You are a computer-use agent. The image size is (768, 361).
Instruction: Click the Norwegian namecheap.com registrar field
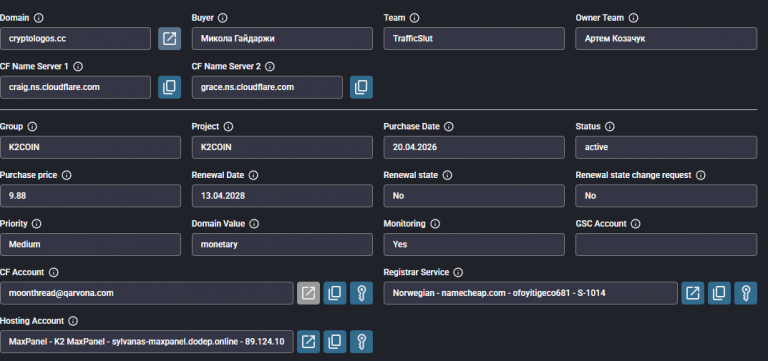(x=531, y=293)
